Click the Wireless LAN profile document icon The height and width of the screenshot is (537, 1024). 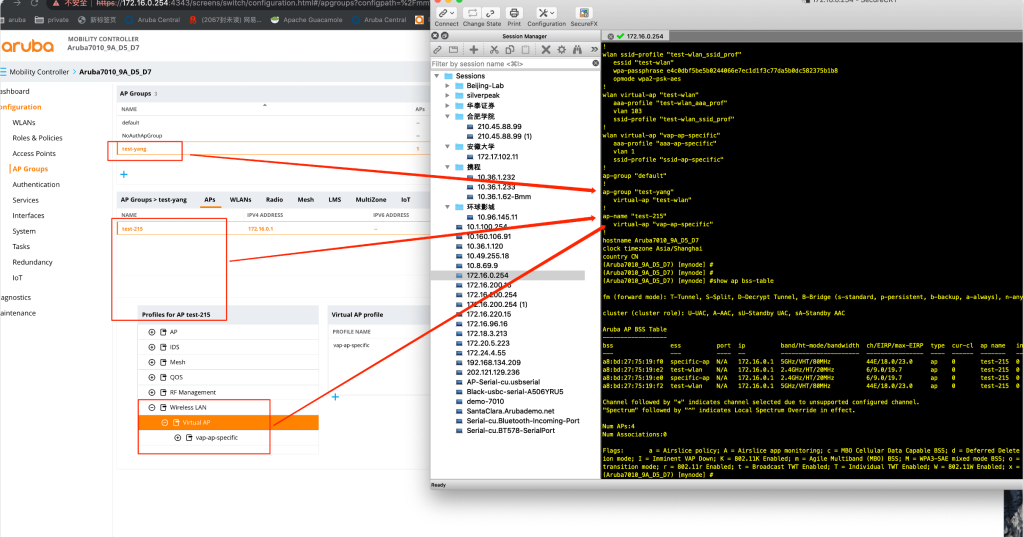click(x=163, y=408)
